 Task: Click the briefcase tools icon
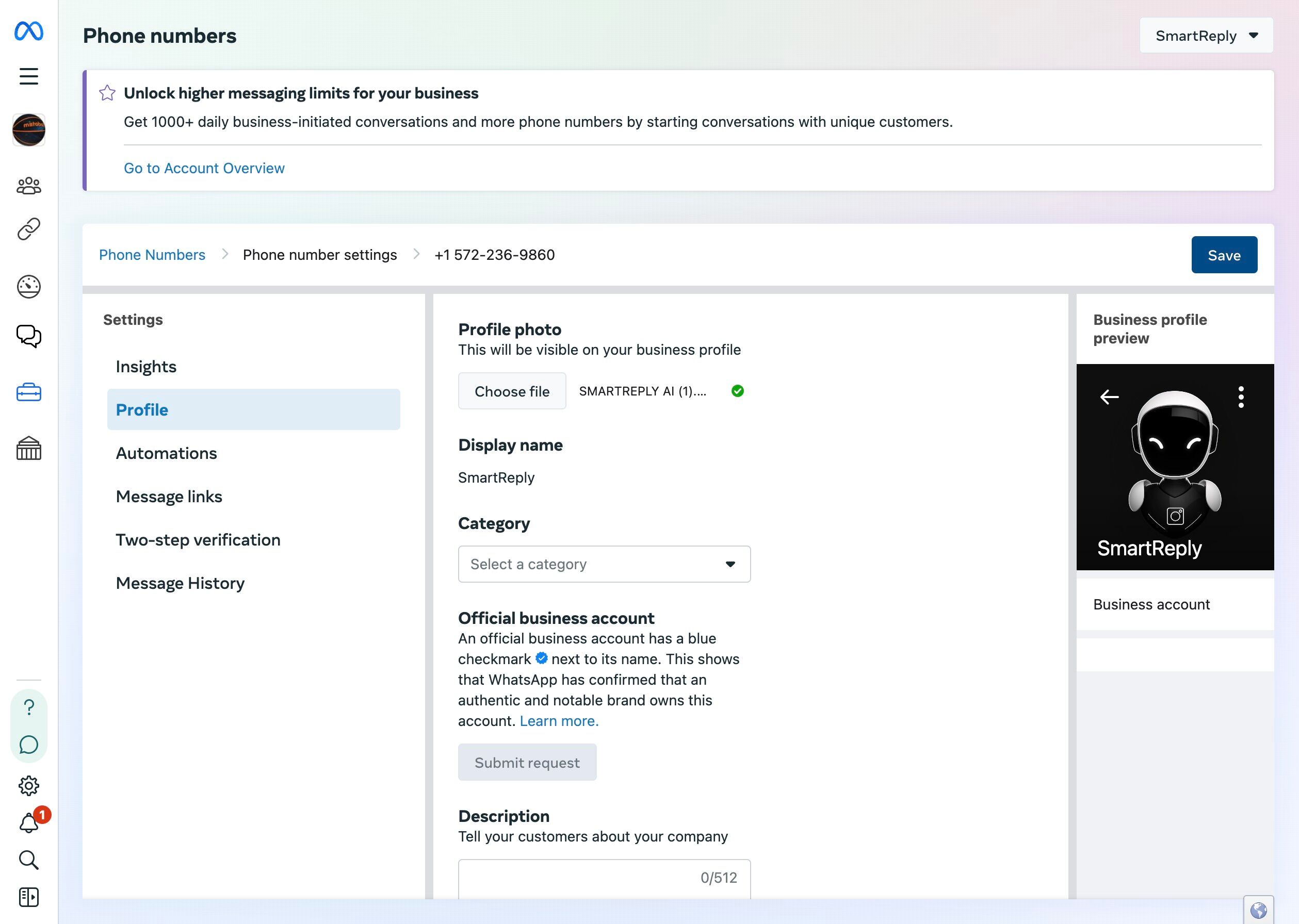pos(28,392)
